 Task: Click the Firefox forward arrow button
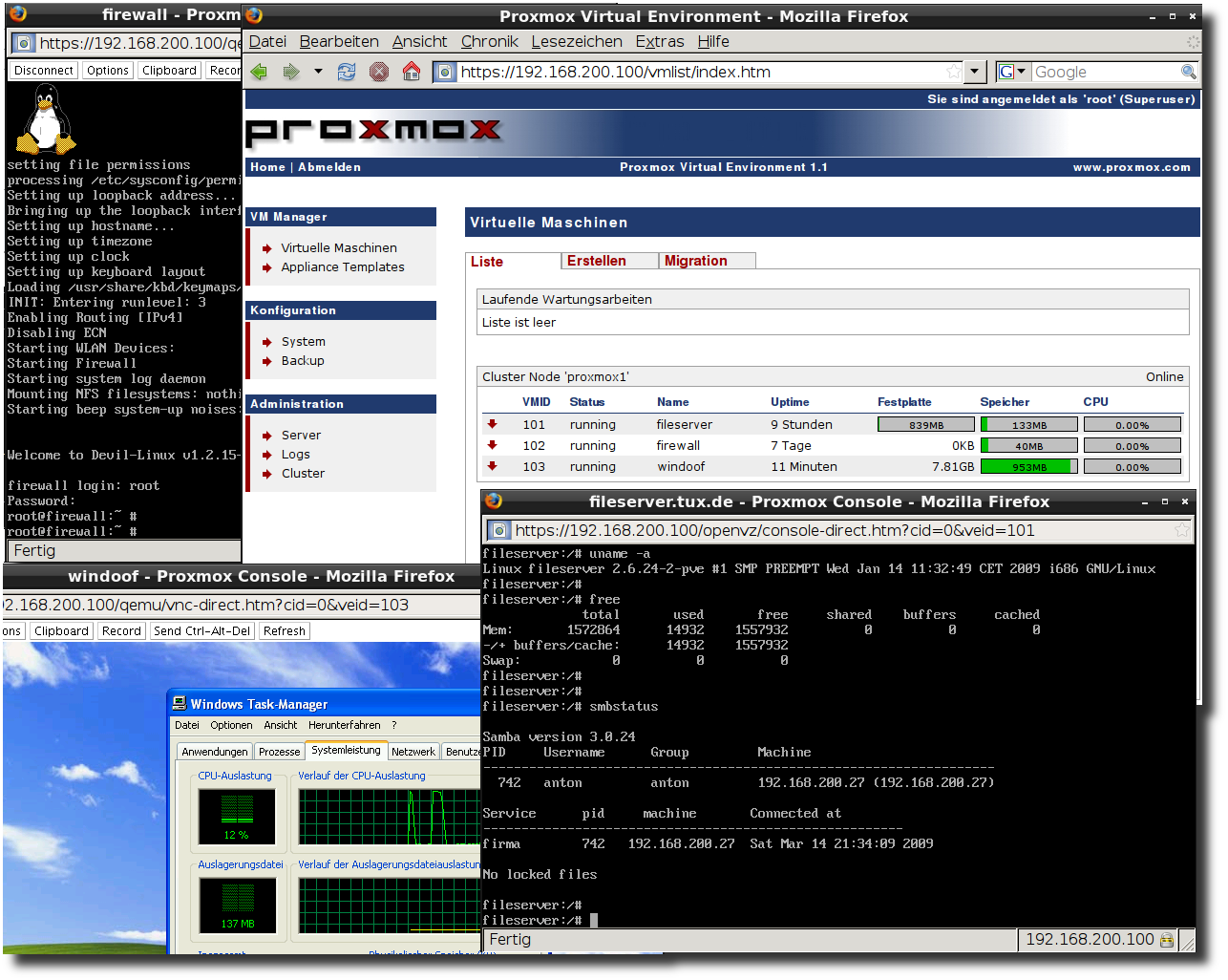click(x=291, y=72)
